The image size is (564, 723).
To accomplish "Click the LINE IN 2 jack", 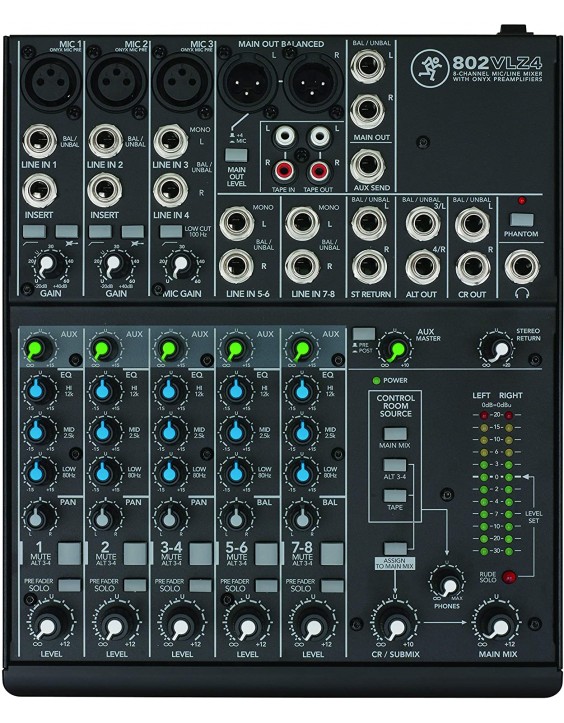I will [x=106, y=142].
